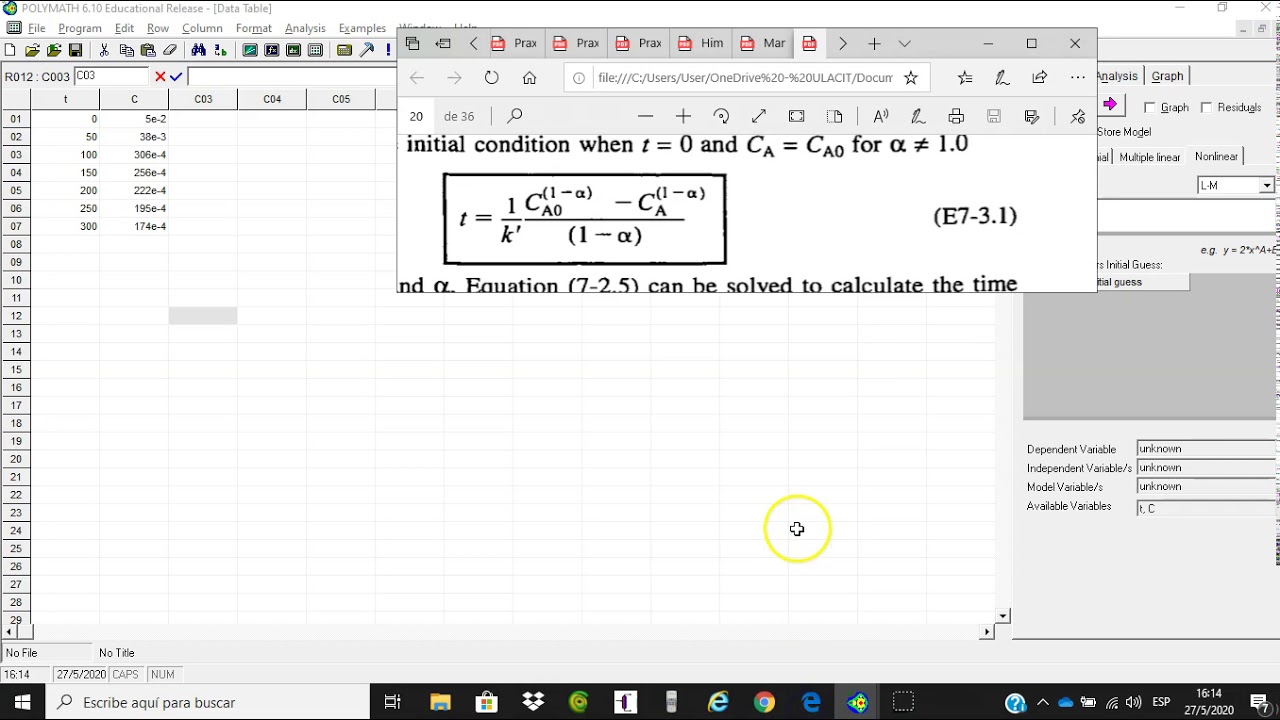Viewport: 1280px width, 720px height.
Task: Open the Column menu
Action: click(202, 28)
